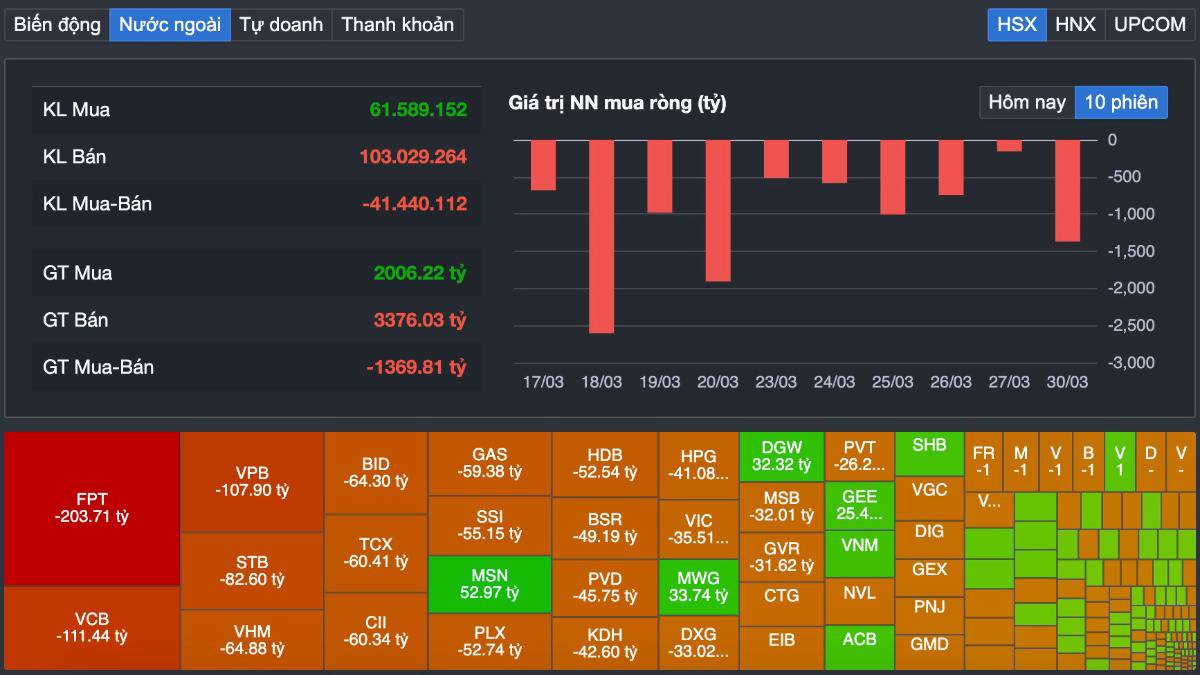The width and height of the screenshot is (1200, 675).
Task: Open the VCB -111.44 tỷ tile
Action: 92,628
